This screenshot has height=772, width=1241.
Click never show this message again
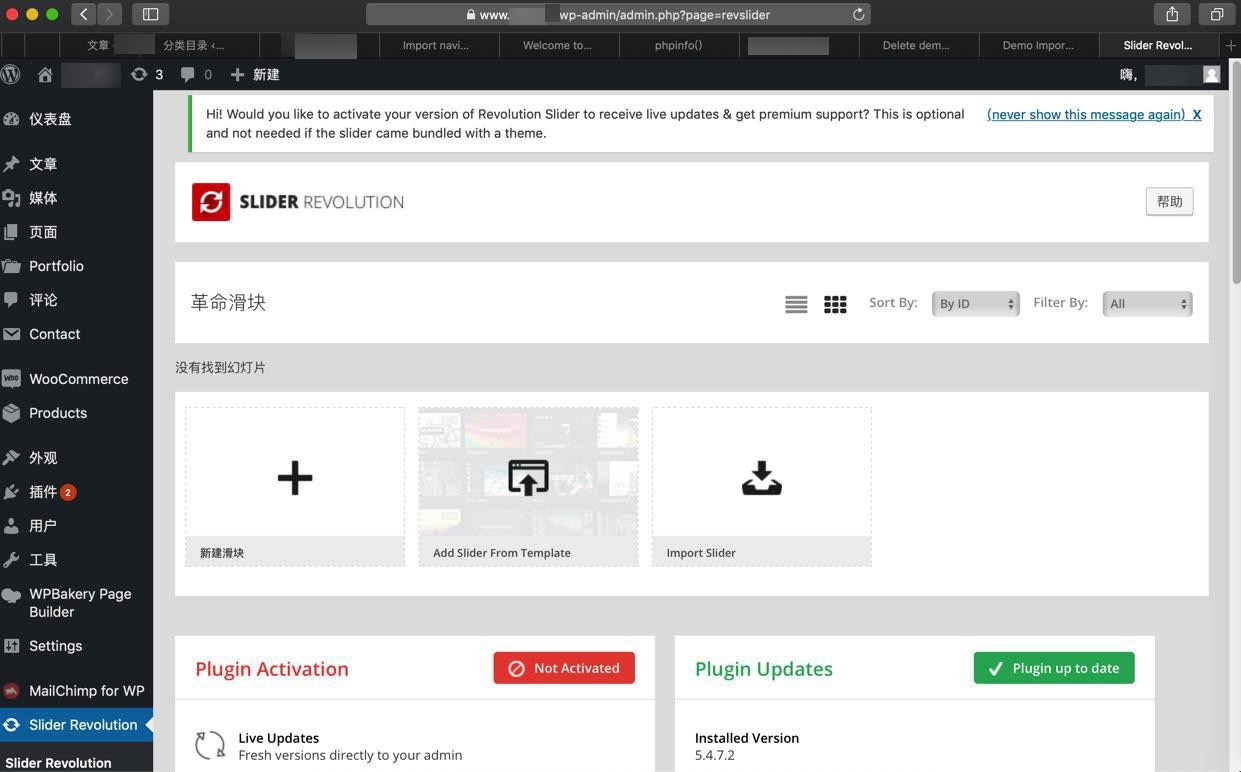point(1086,114)
